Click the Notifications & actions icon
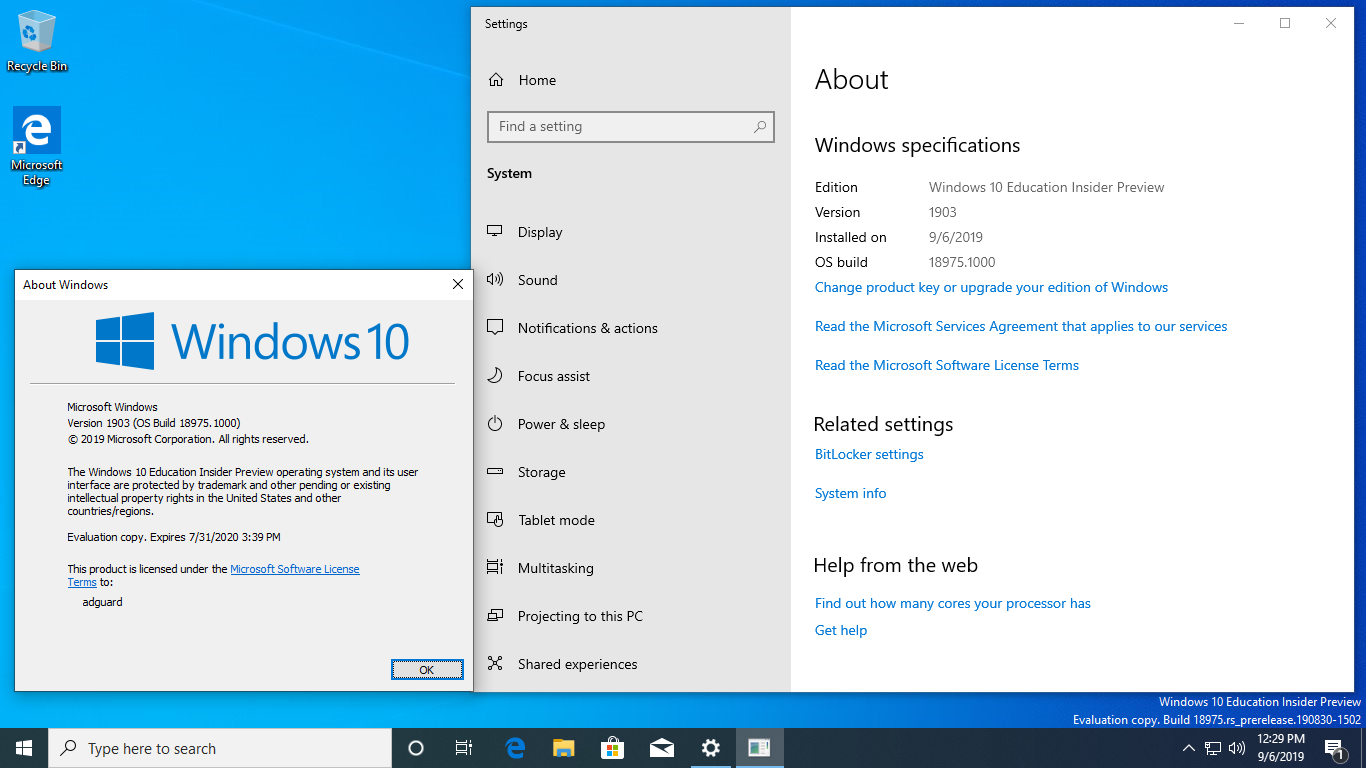Viewport: 1366px width, 768px height. [495, 328]
